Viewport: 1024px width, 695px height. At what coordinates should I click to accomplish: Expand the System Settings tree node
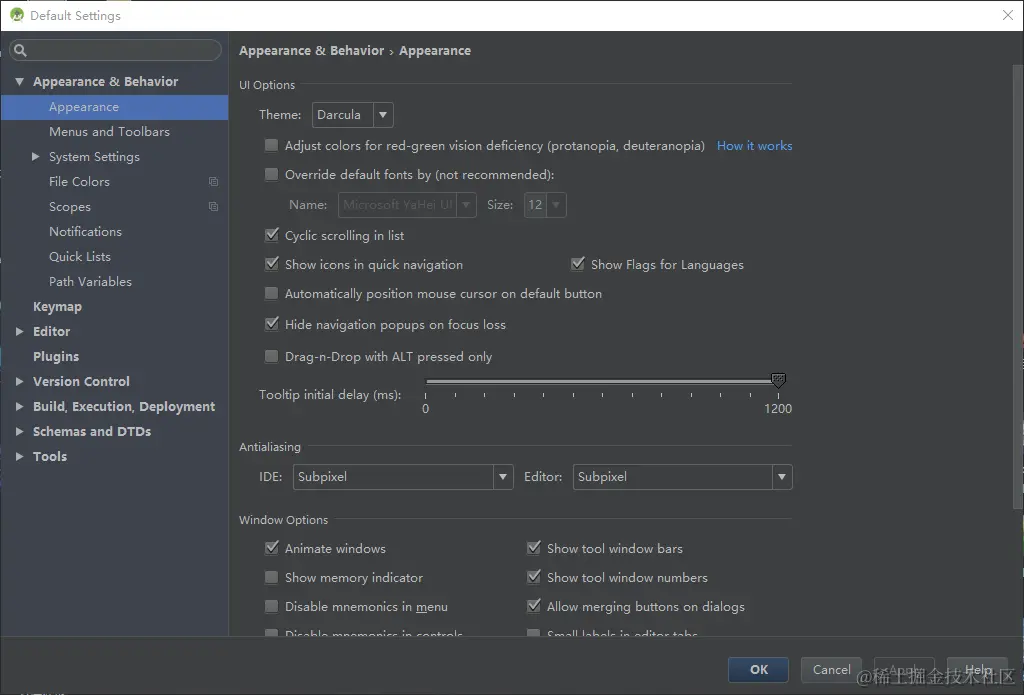[x=36, y=157]
